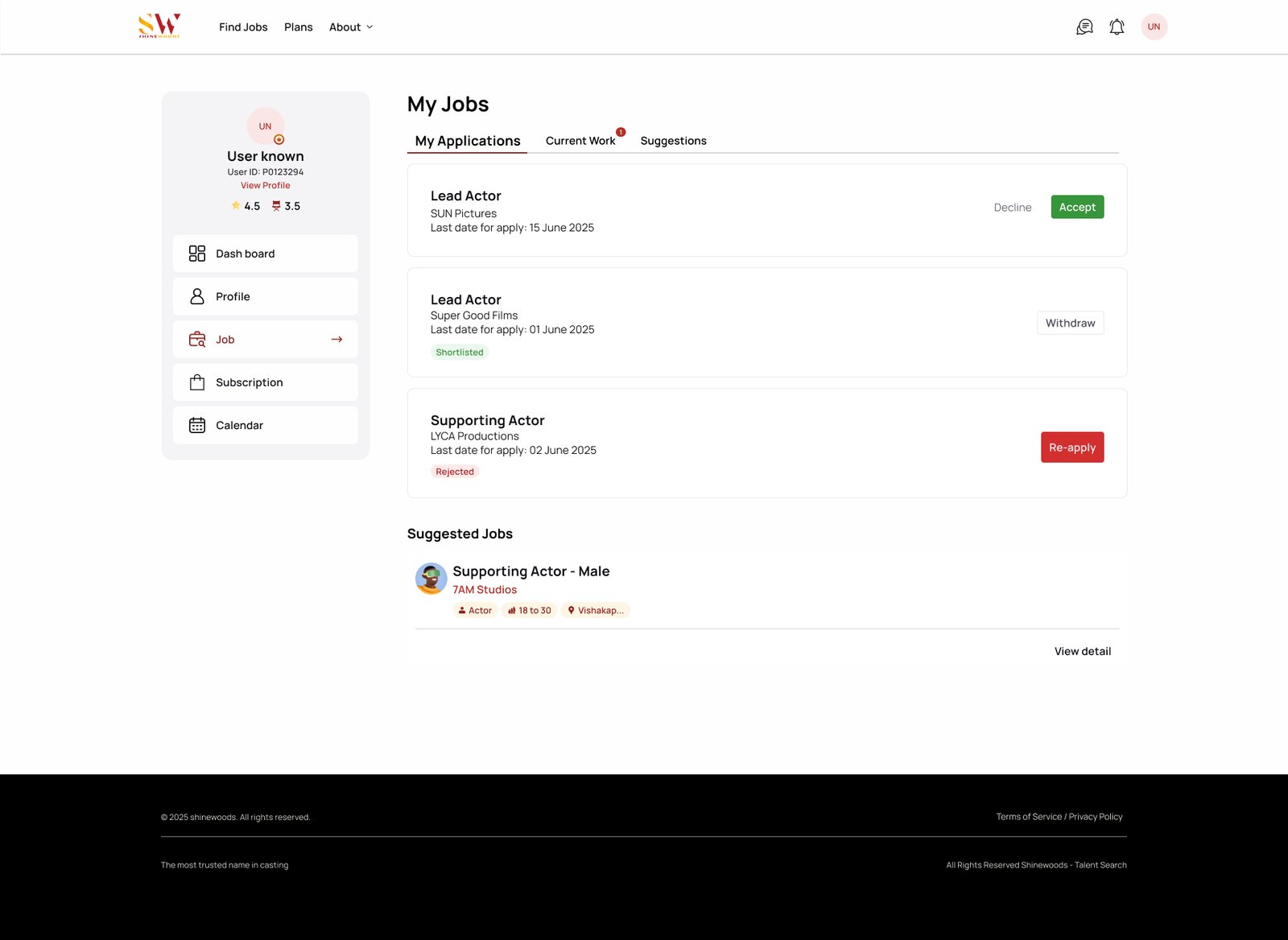Switch to the Suggestions tab
Image resolution: width=1288 pixels, height=940 pixels.
click(674, 141)
